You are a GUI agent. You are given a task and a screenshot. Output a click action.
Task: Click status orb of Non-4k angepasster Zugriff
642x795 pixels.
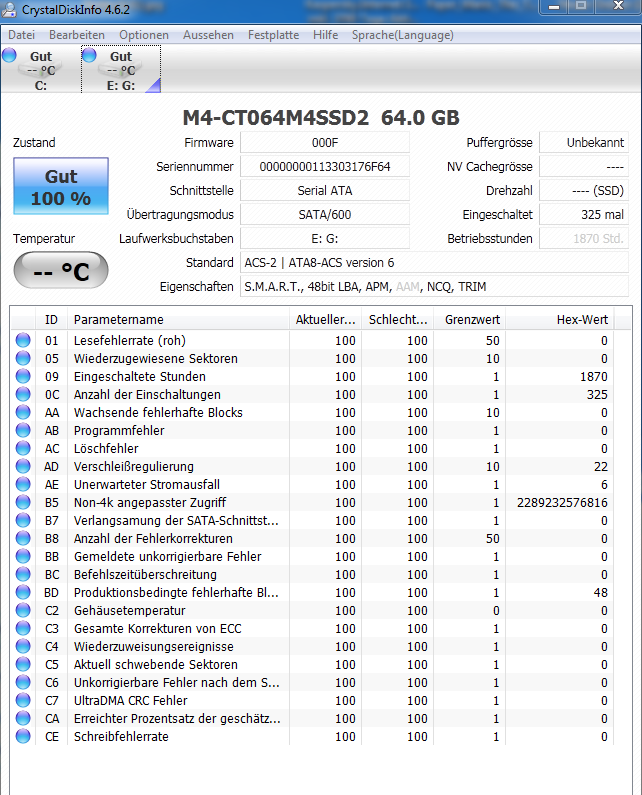(23, 502)
